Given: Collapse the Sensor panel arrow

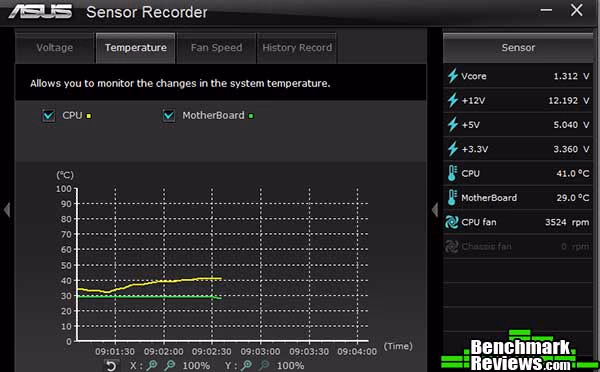Looking at the screenshot, I should tap(435, 210).
